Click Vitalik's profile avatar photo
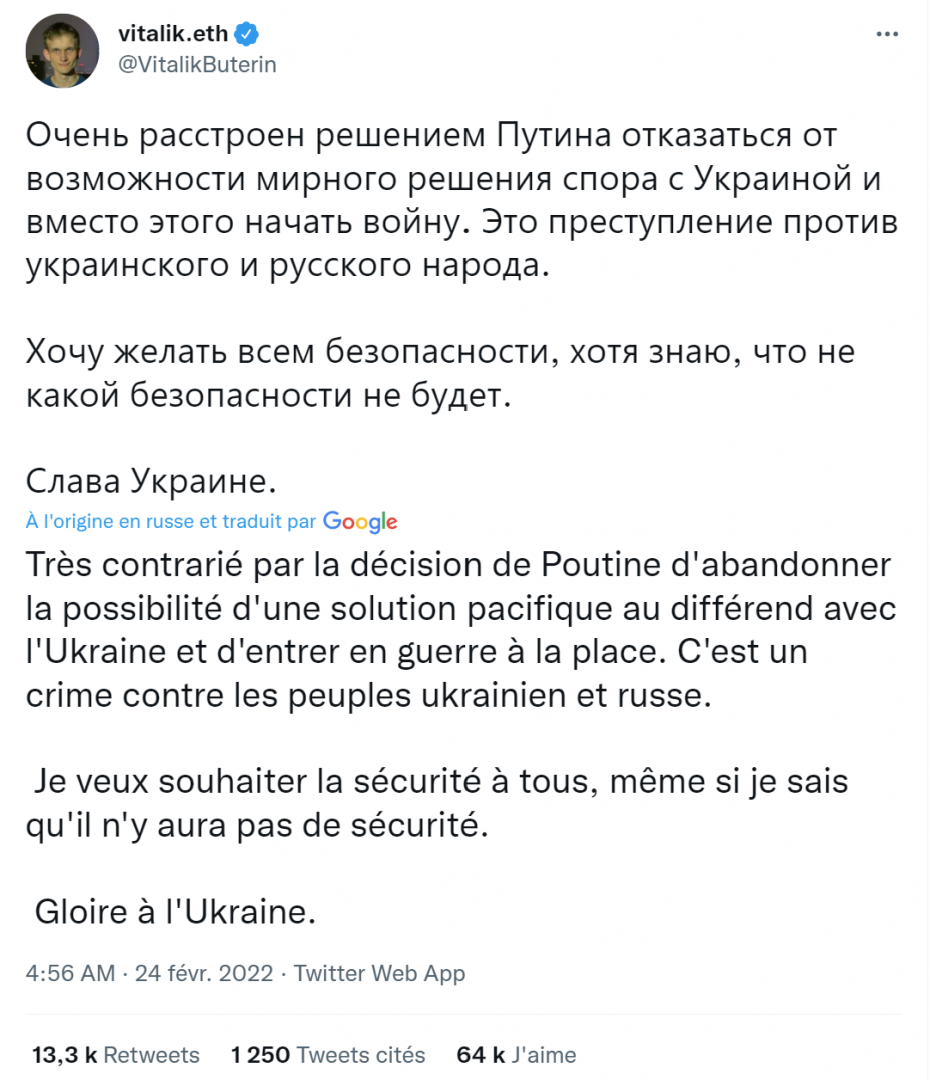930x1080 pixels. 62,51
